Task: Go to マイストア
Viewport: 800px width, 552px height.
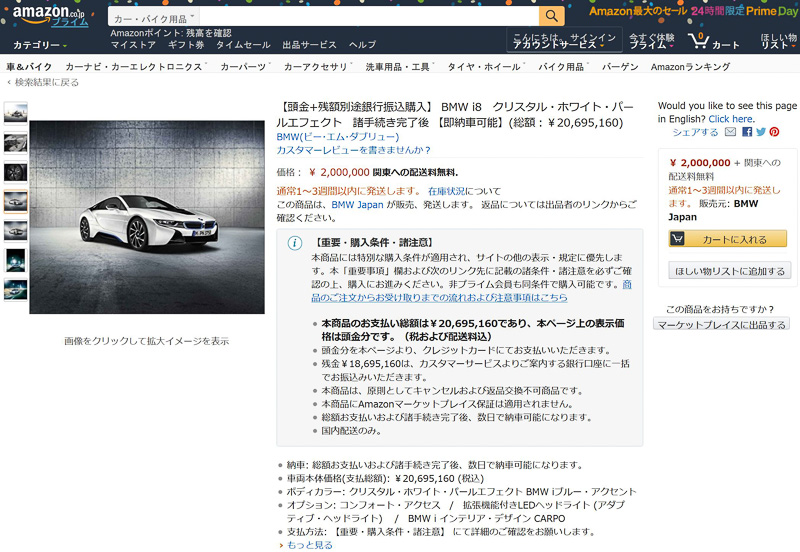Action: coord(133,45)
